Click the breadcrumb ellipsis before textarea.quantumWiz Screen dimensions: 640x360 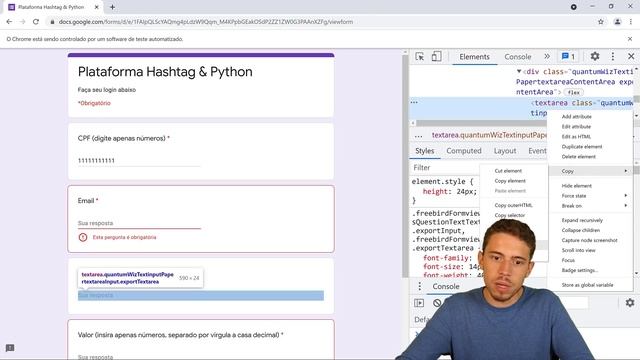pyautogui.click(x=418, y=135)
